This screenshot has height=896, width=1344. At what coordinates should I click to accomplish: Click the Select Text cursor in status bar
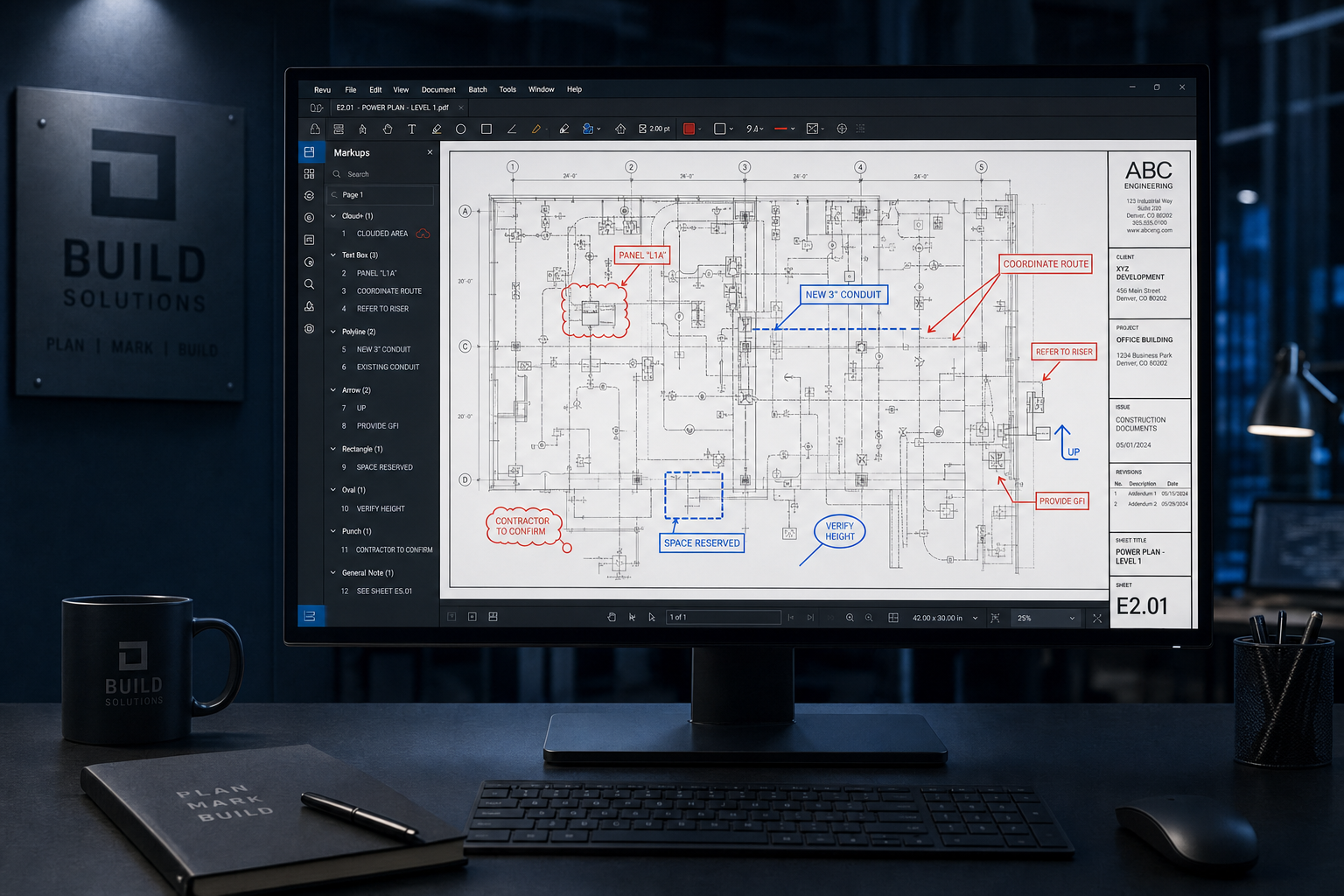coord(632,617)
